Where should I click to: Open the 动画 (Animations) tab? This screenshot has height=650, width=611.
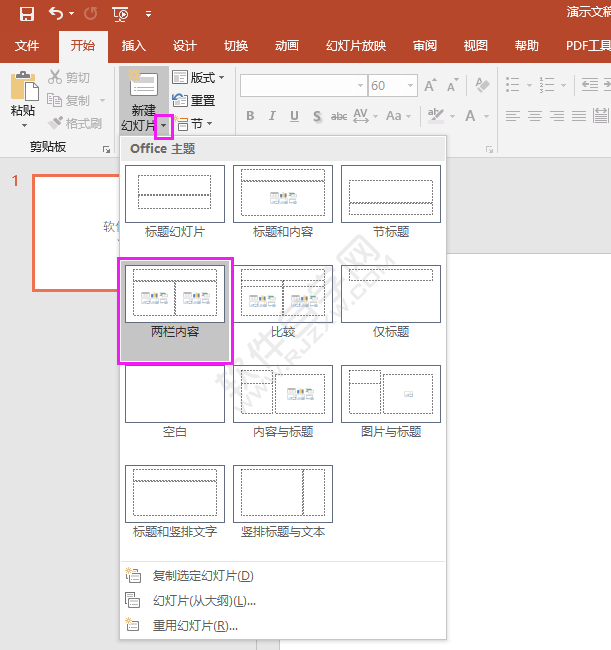[x=287, y=45]
